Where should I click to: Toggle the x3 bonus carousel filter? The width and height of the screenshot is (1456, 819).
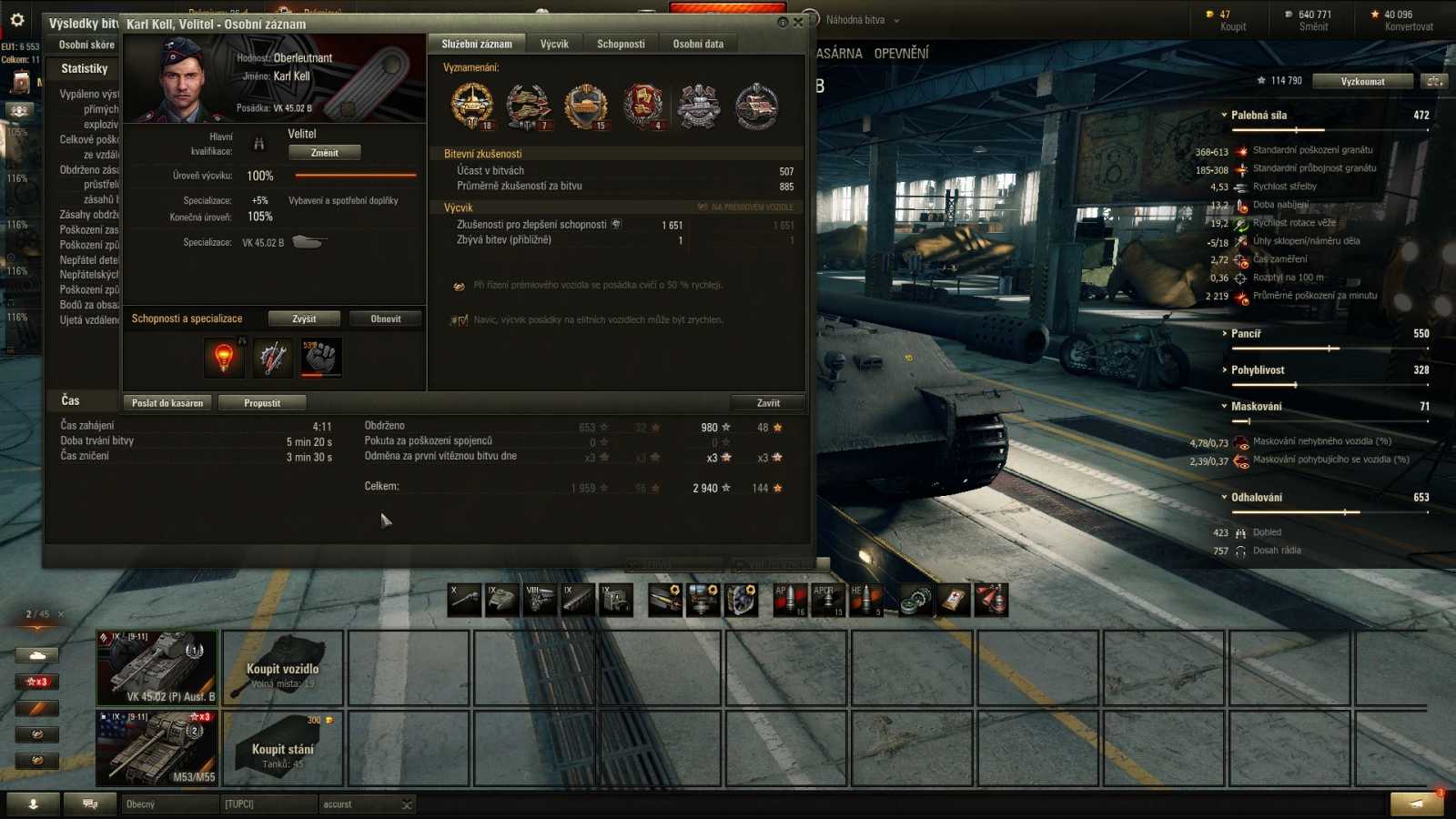pyautogui.click(x=37, y=682)
